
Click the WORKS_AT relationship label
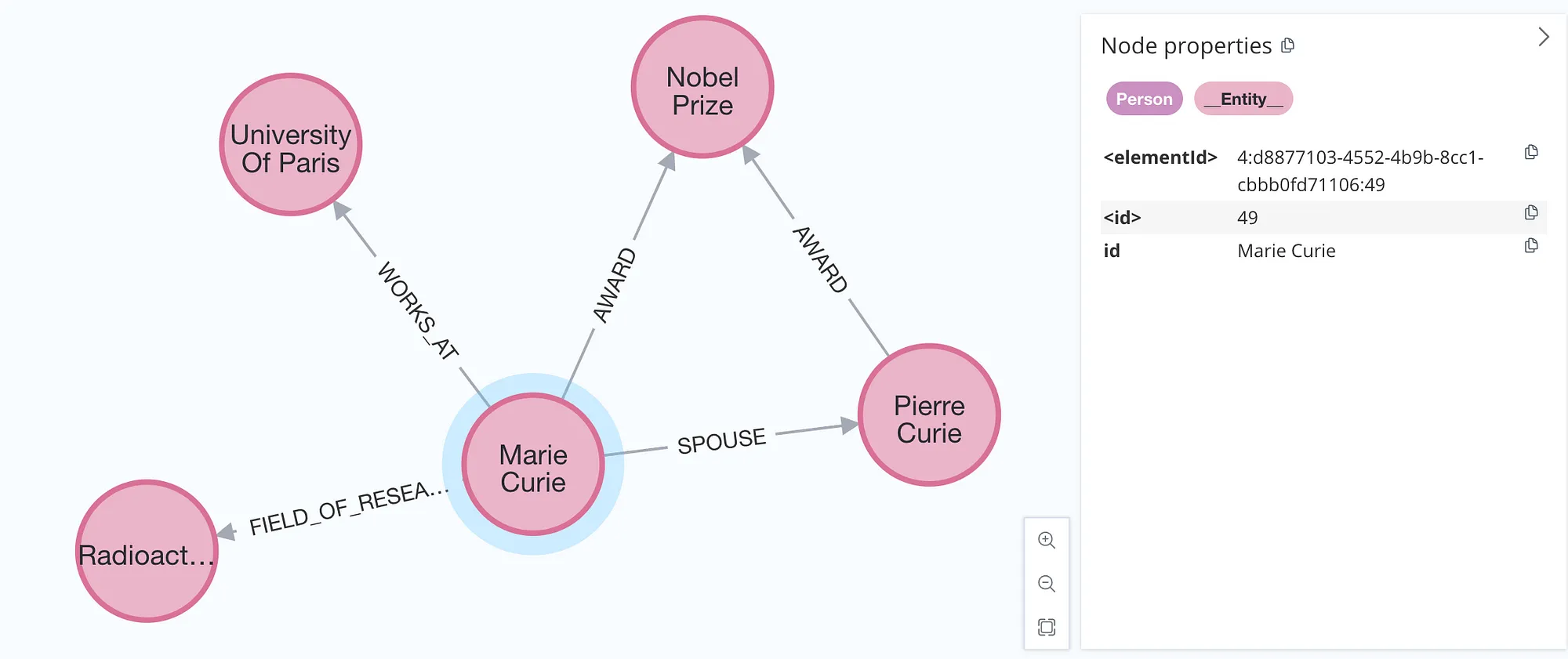click(418, 311)
